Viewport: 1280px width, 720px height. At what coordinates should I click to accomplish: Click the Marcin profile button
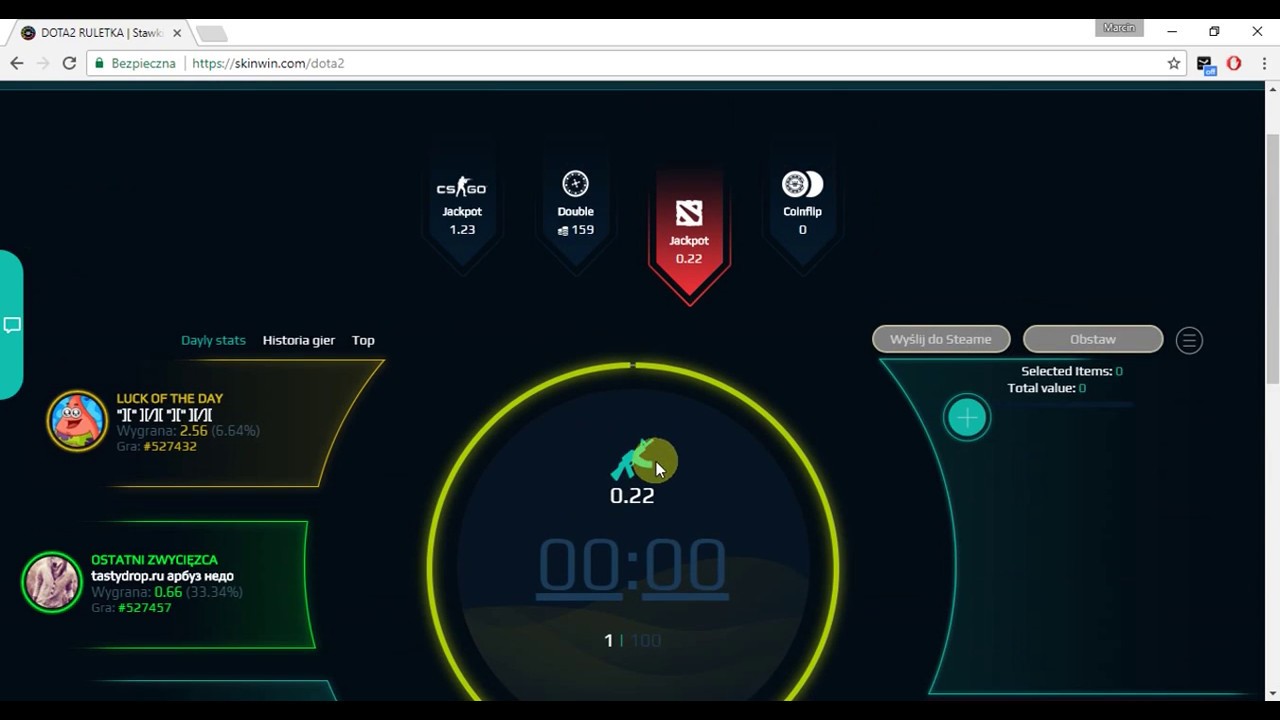pos(1119,28)
